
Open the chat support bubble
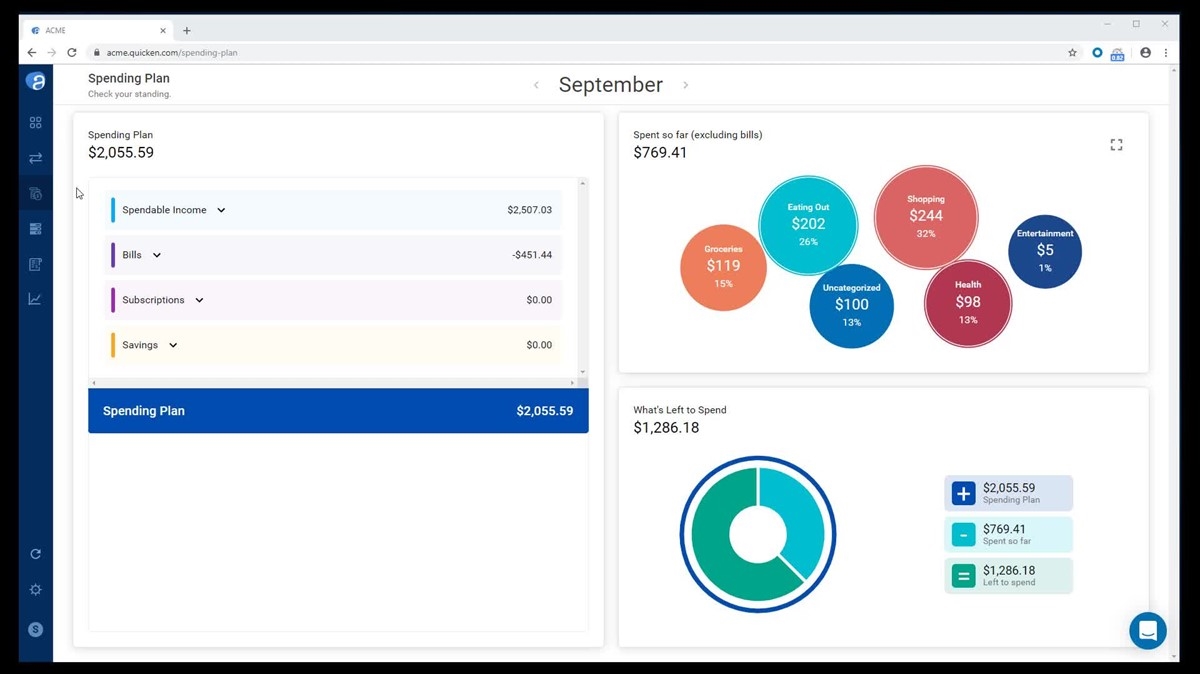(x=1147, y=631)
